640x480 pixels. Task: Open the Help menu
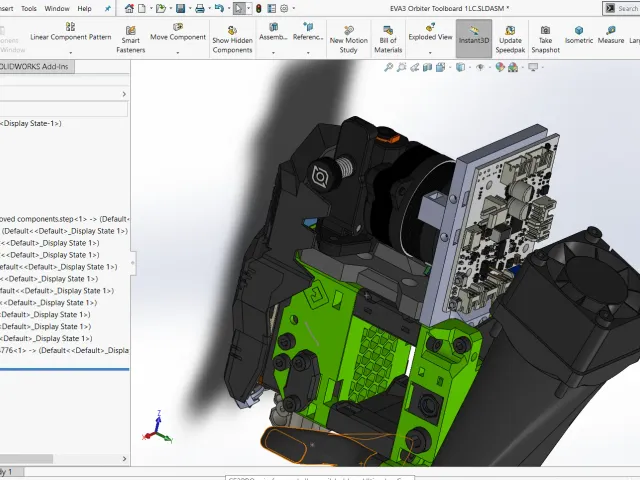click(84, 8)
